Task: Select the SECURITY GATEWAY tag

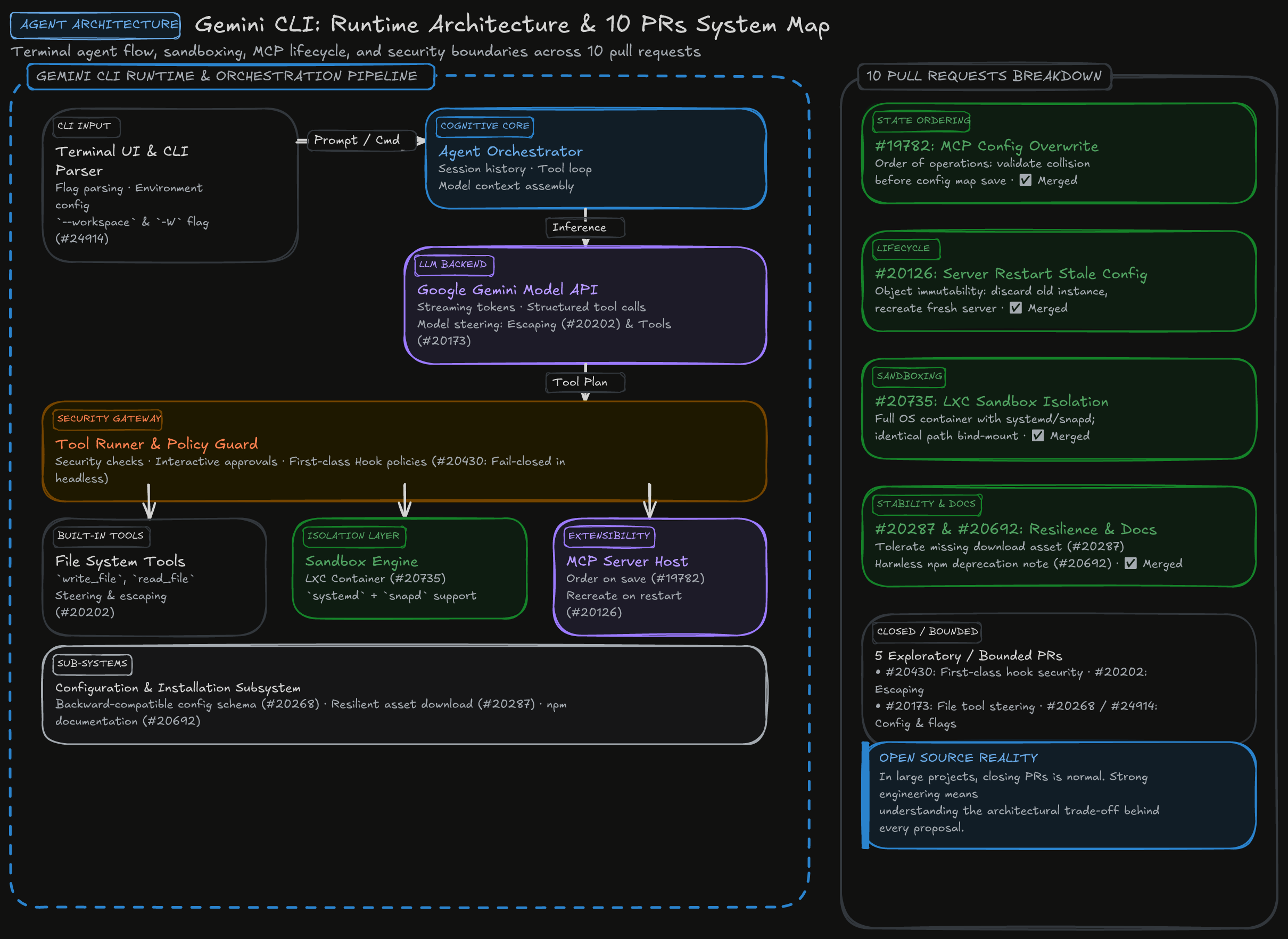Action: [x=108, y=419]
